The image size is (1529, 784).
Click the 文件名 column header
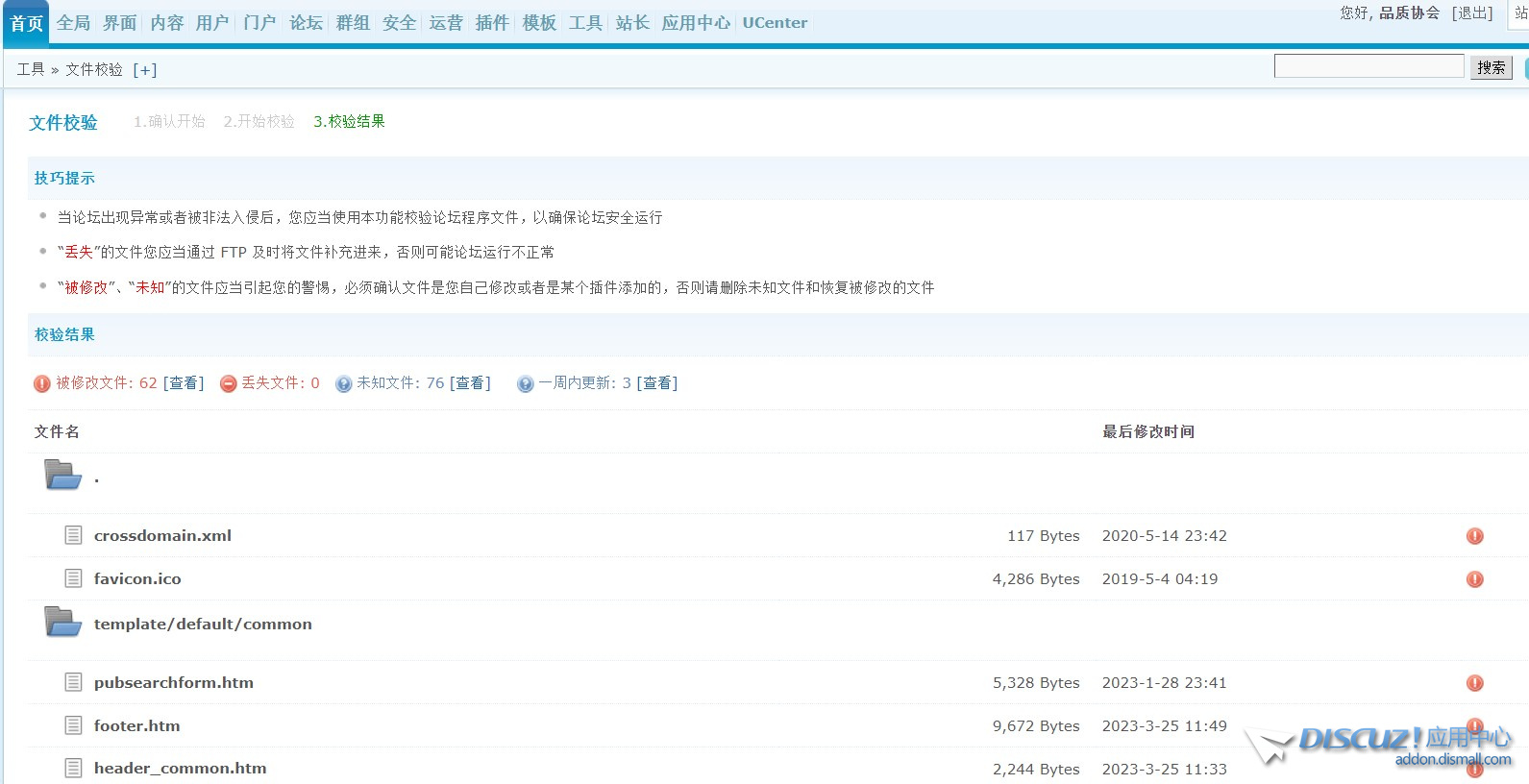[x=57, y=431]
